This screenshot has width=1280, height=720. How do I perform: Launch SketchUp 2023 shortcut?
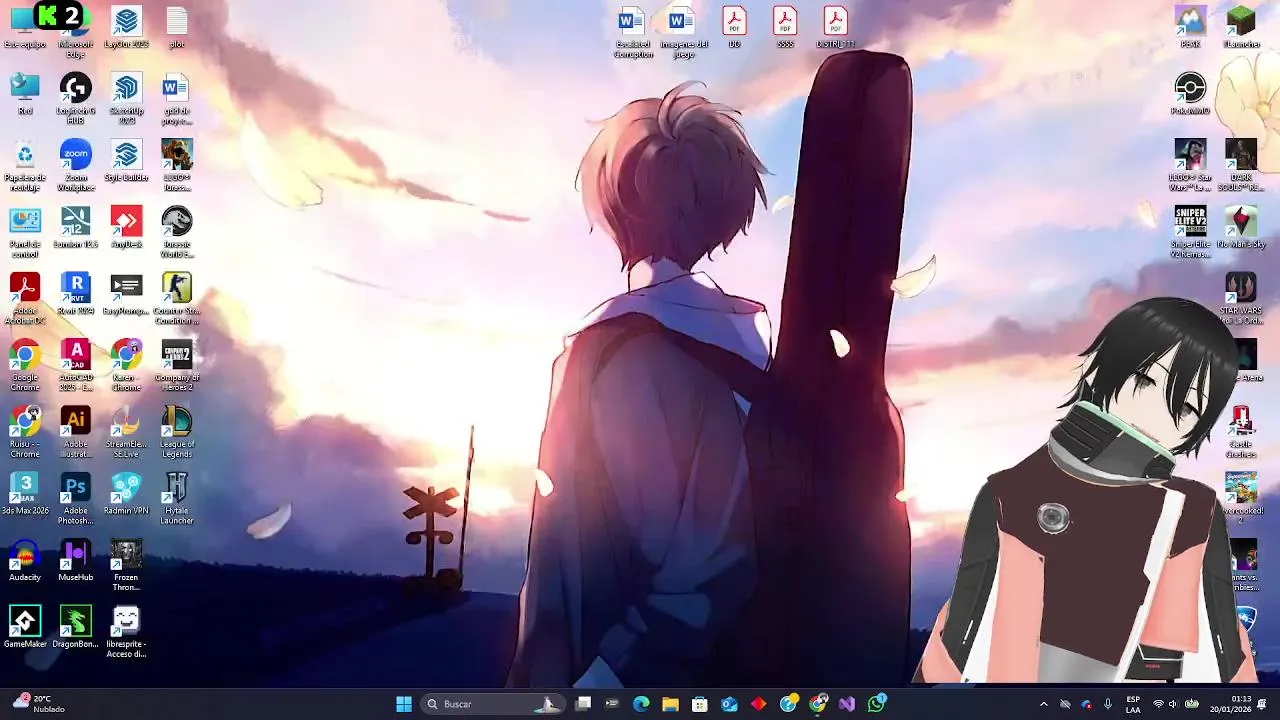[126, 99]
